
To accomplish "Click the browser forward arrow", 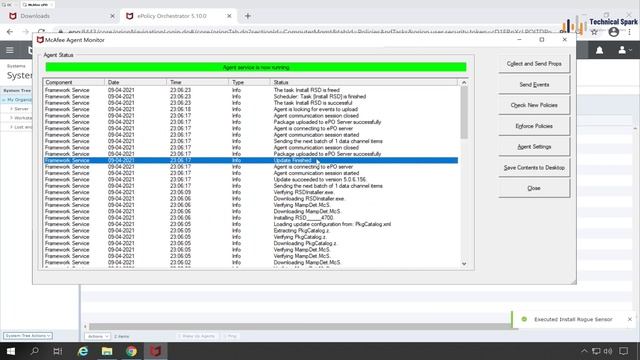I will [25, 32].
